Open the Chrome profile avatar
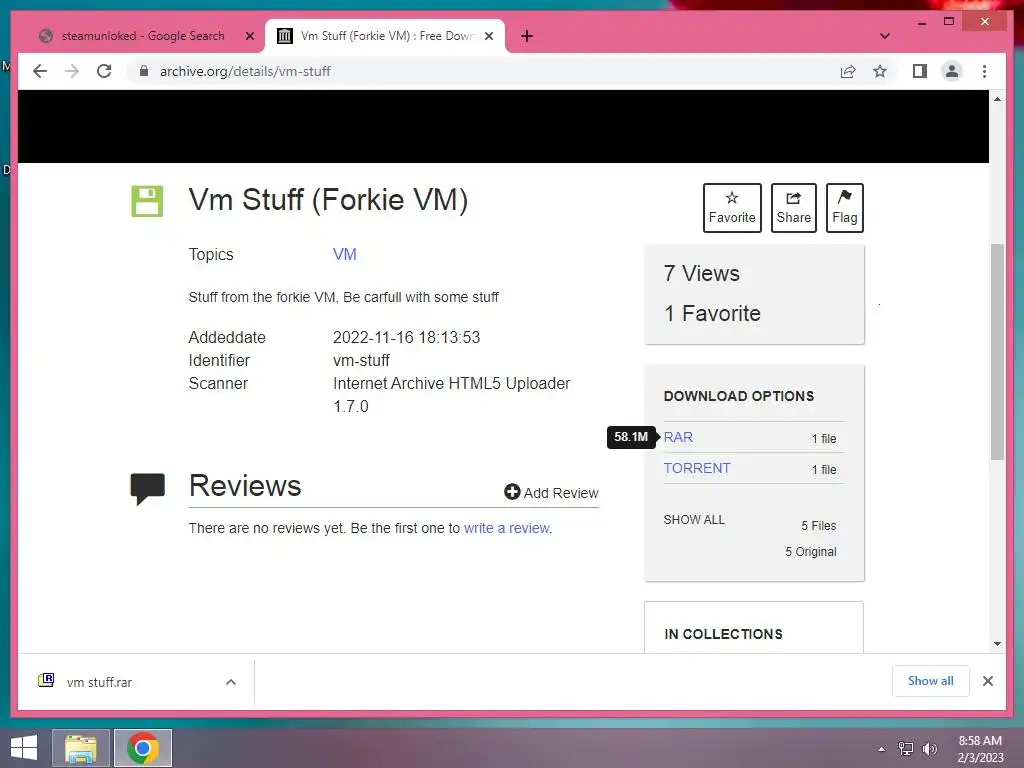 point(952,71)
